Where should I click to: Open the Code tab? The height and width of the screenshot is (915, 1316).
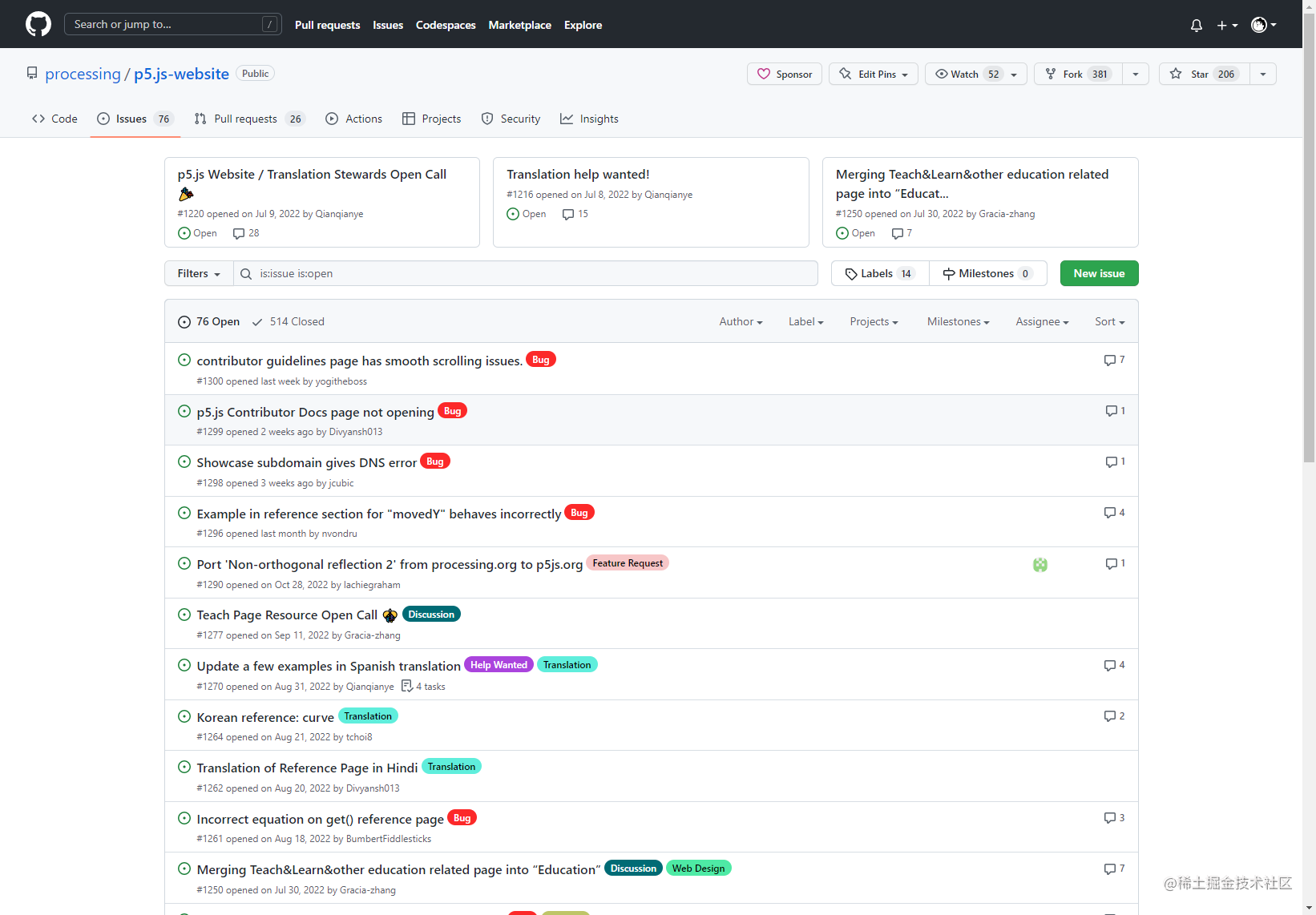click(54, 119)
